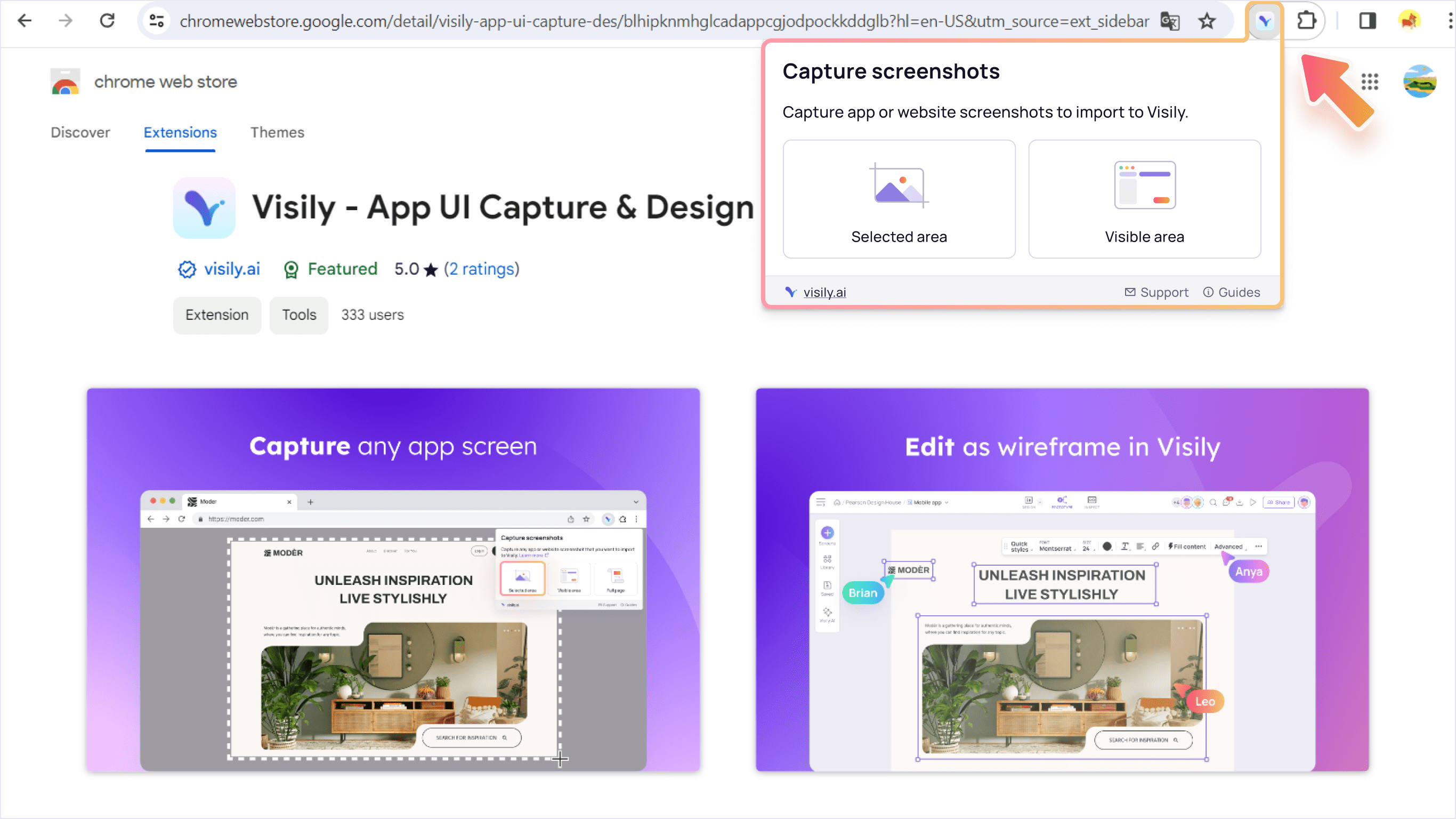Open the Chrome profile avatar in toolbar
Screen dimensions: 1456x819
coord(1409,21)
